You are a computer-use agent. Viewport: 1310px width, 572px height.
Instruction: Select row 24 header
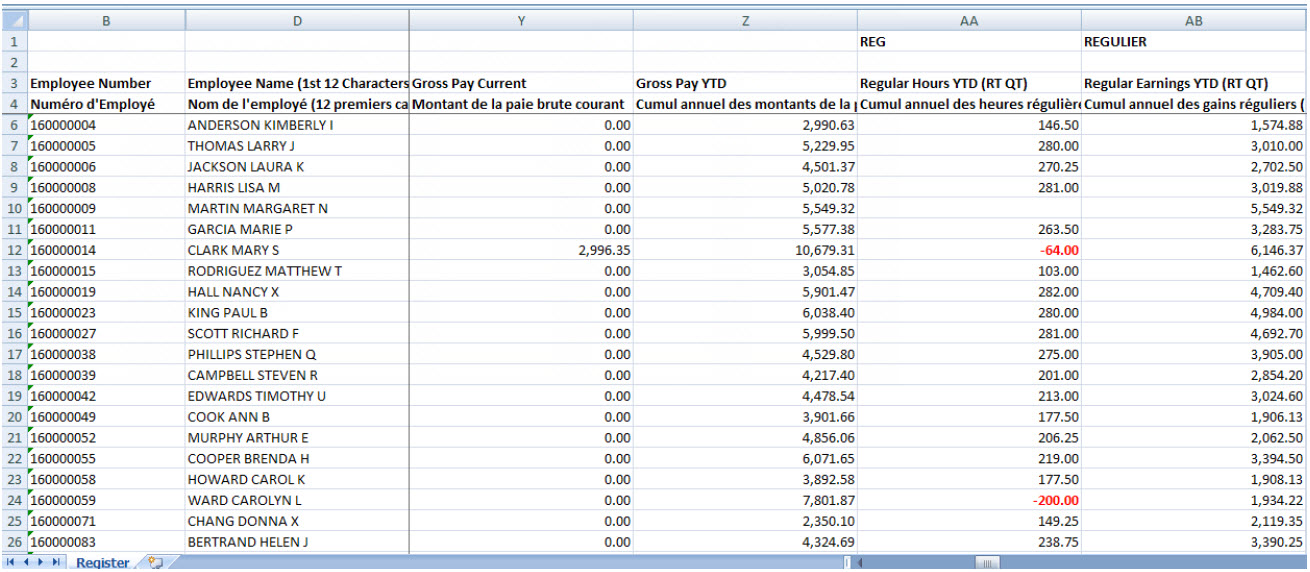(14, 500)
